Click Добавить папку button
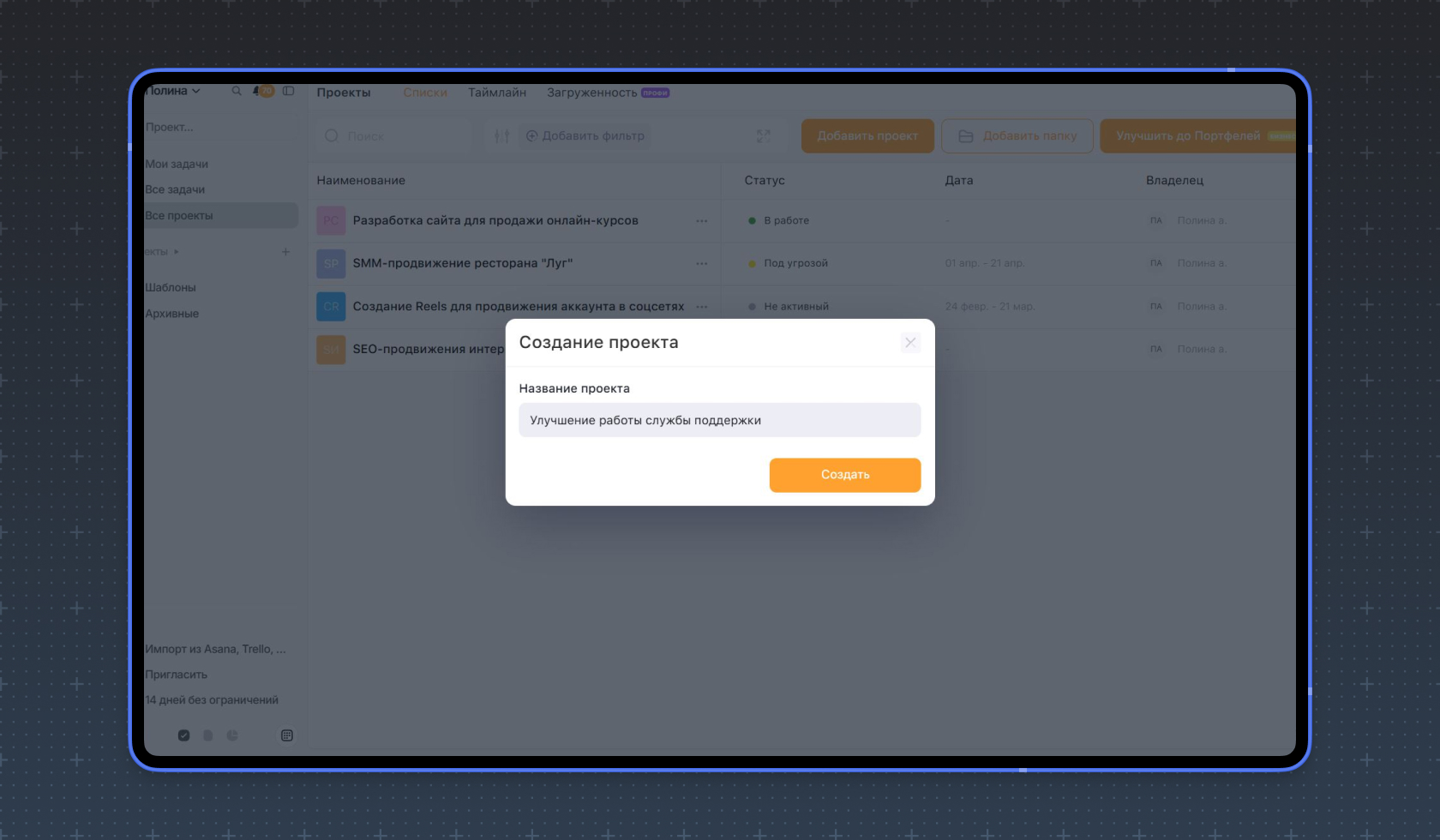1440x840 pixels. (x=1017, y=135)
